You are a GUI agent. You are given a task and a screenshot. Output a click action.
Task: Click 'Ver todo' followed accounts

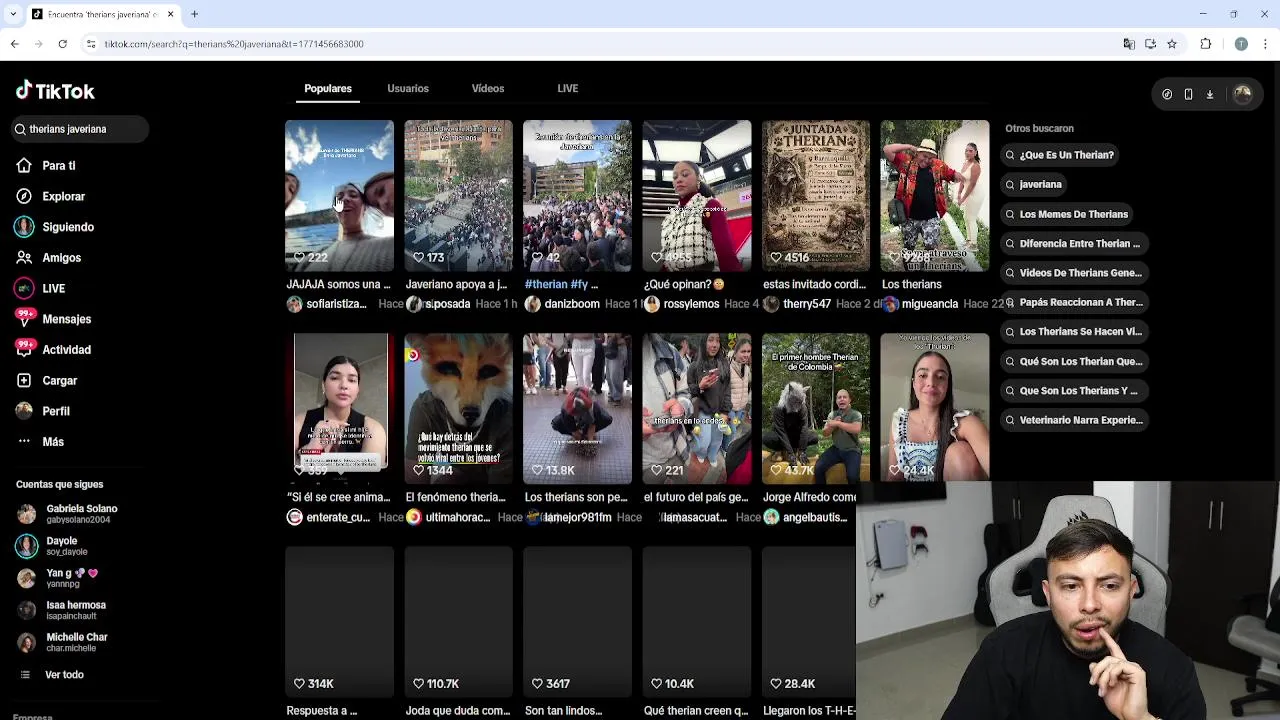tap(64, 675)
